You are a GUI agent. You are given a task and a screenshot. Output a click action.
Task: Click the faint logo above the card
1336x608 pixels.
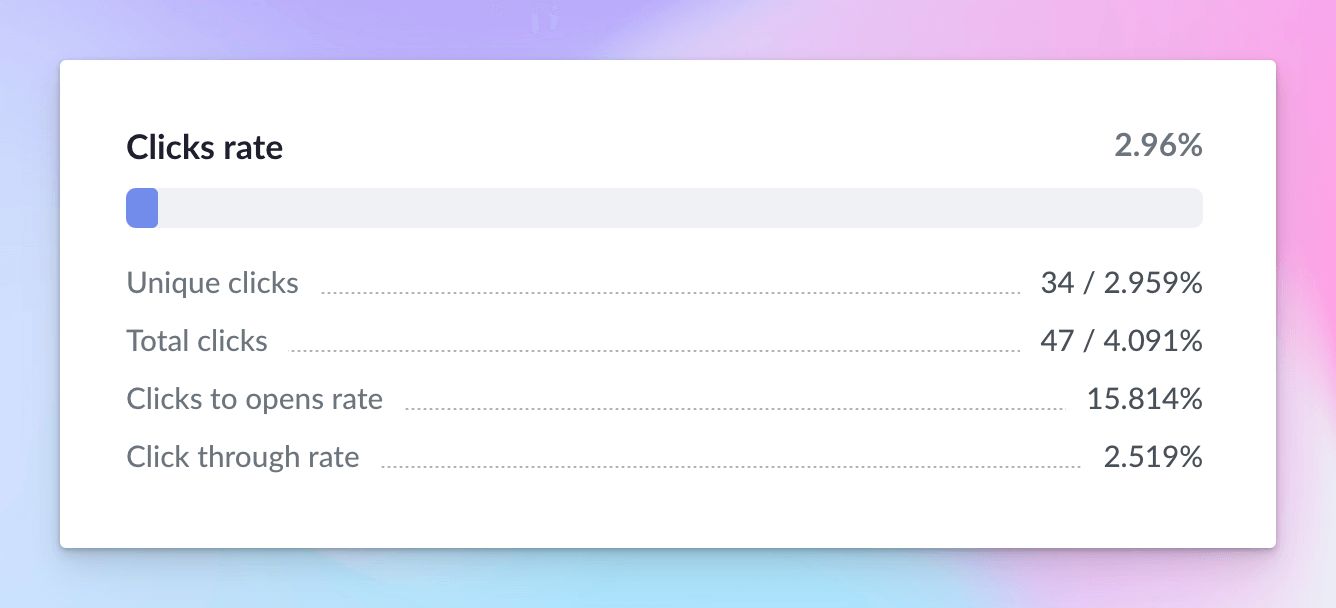point(545,20)
